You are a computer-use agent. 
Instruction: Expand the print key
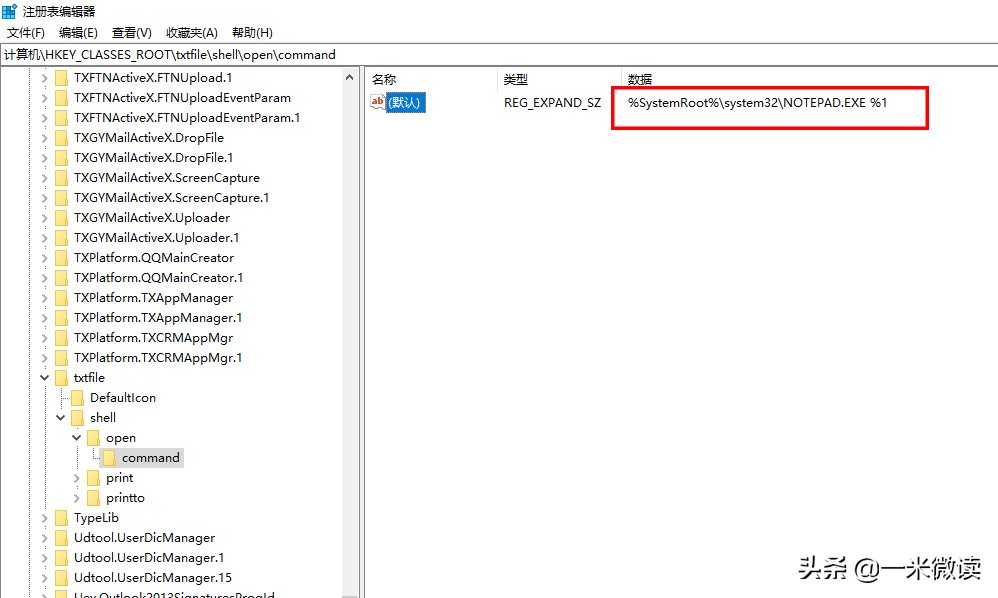click(76, 478)
